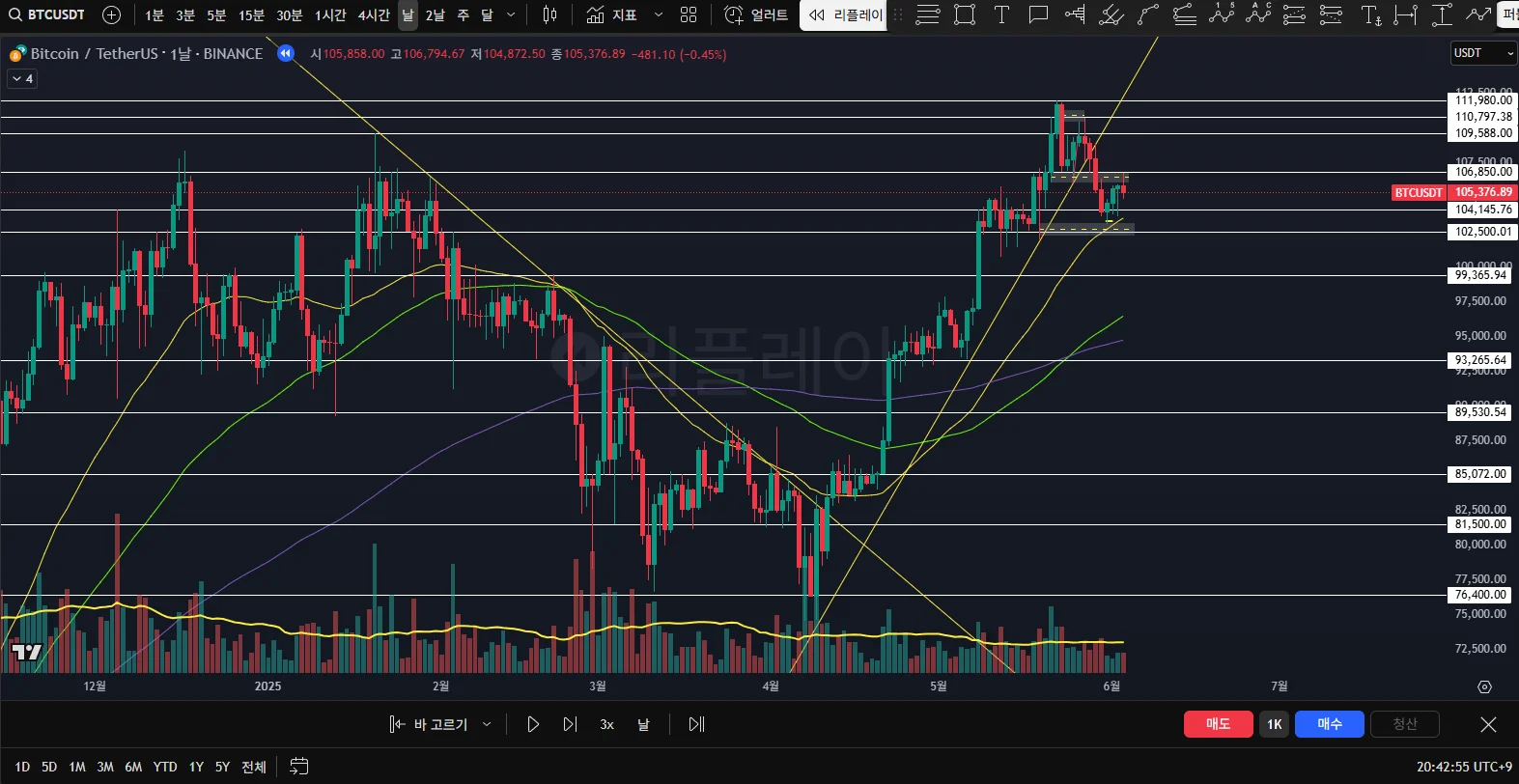Change replay speed from 3x

pos(606,724)
